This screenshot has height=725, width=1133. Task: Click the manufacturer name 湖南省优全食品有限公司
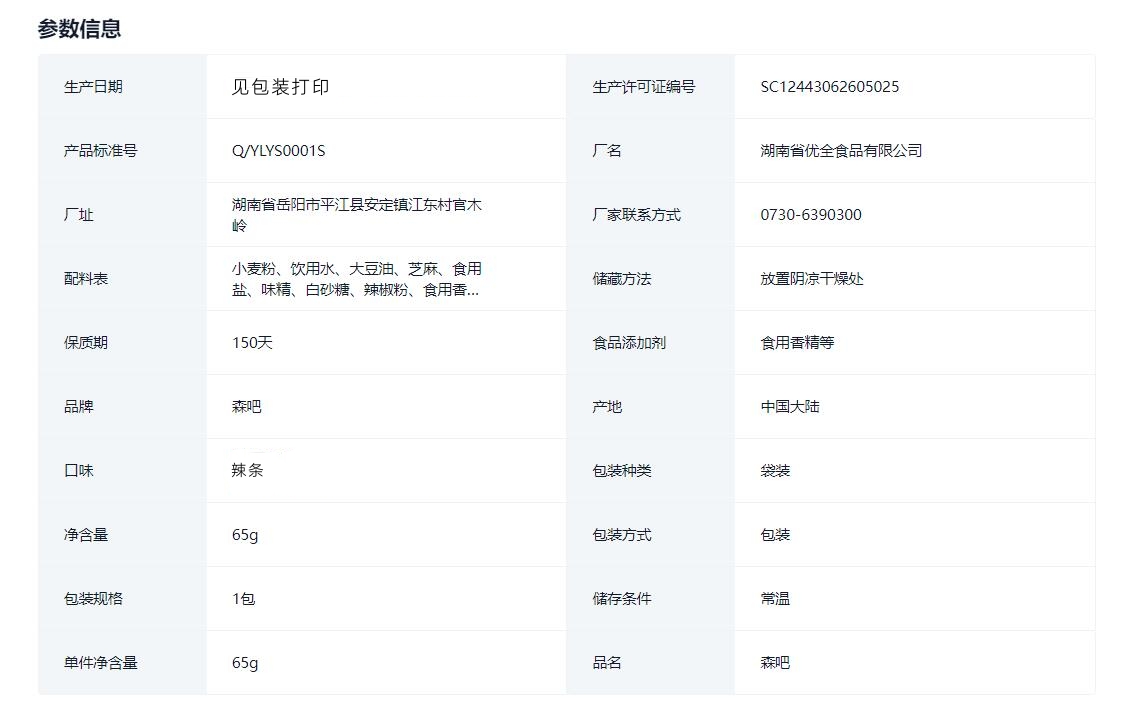coord(840,151)
